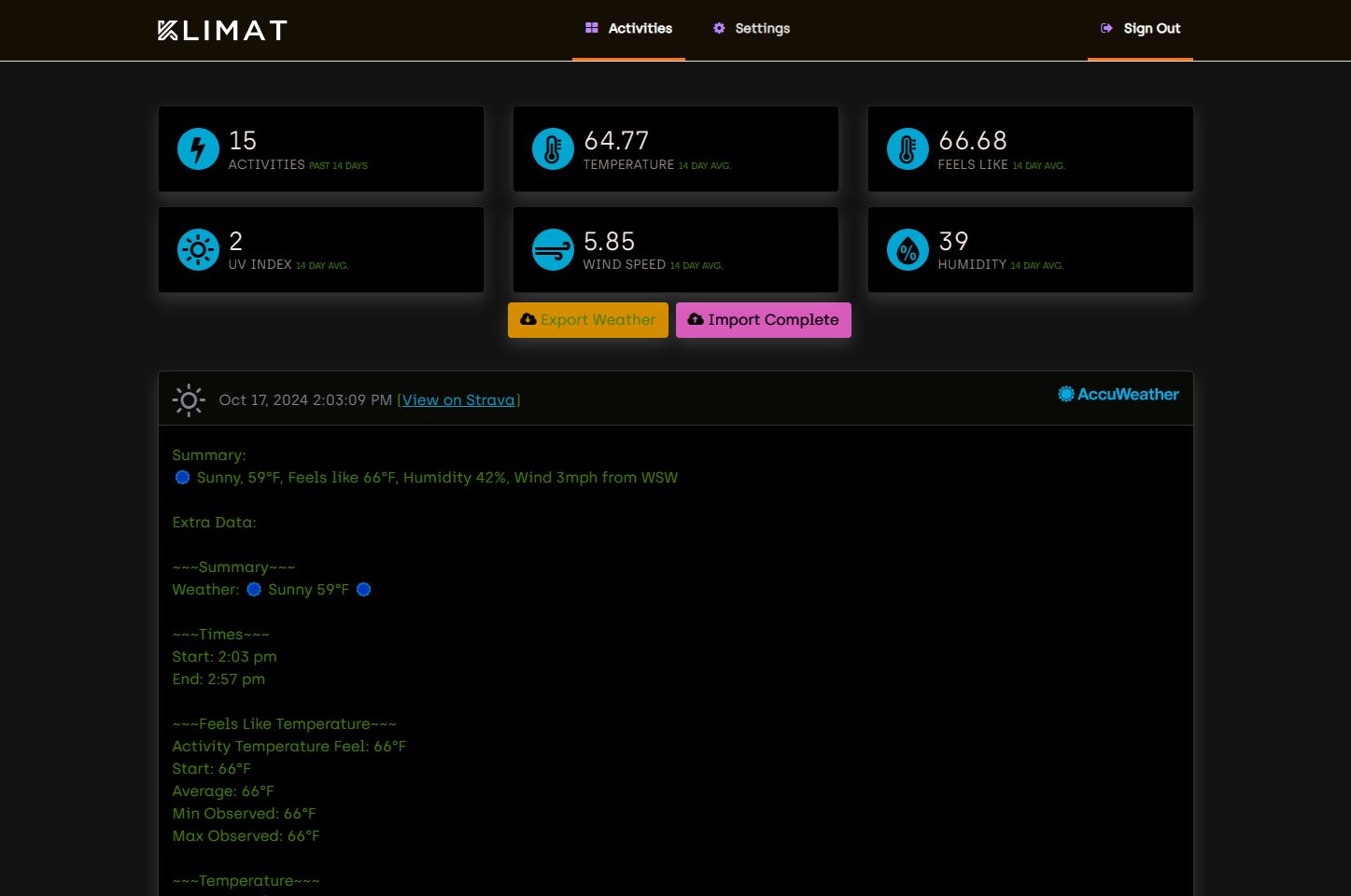Click the blue sun icon in the Summary line
This screenshot has height=896, width=1351.
(x=182, y=477)
